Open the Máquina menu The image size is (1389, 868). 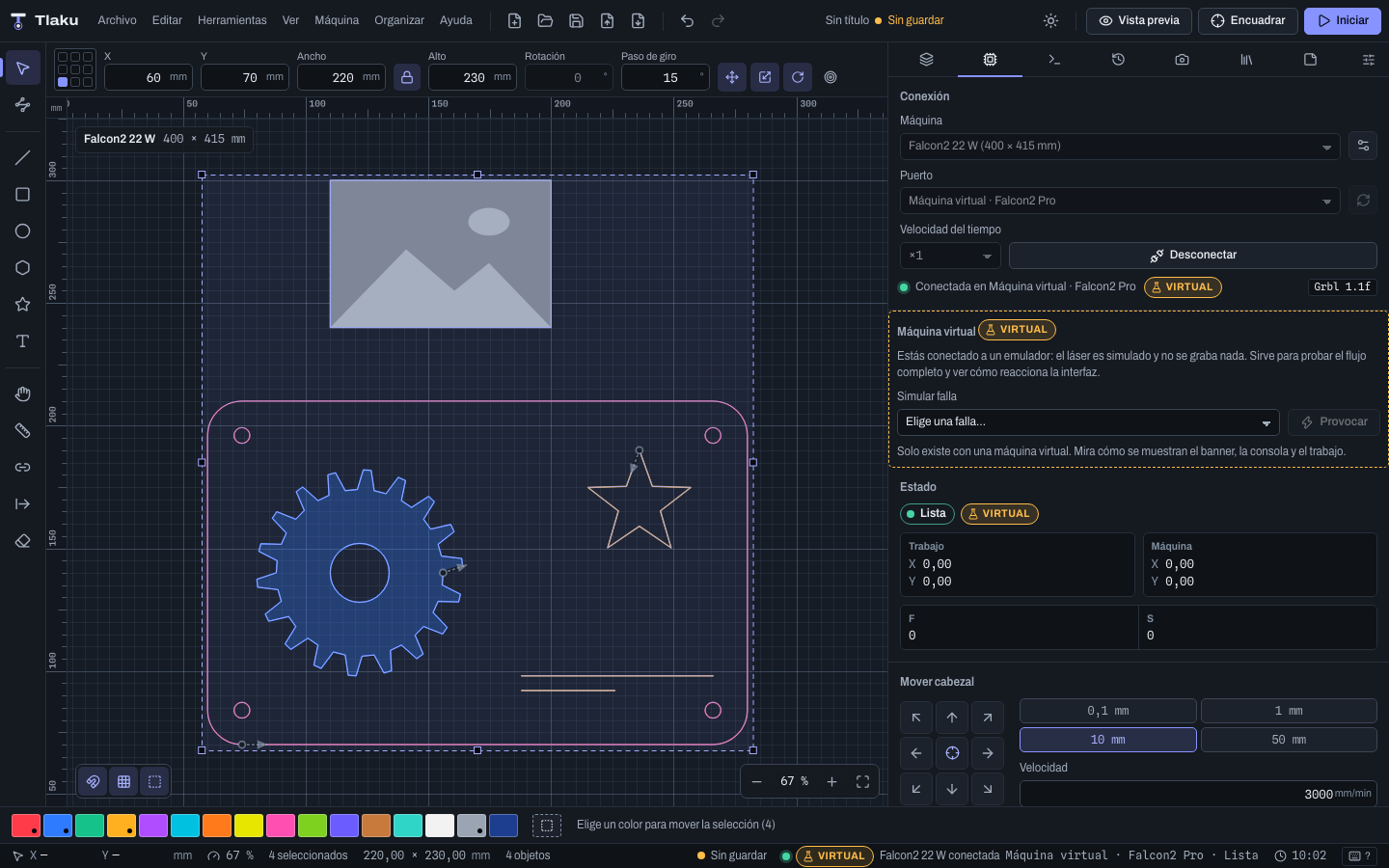point(337,20)
